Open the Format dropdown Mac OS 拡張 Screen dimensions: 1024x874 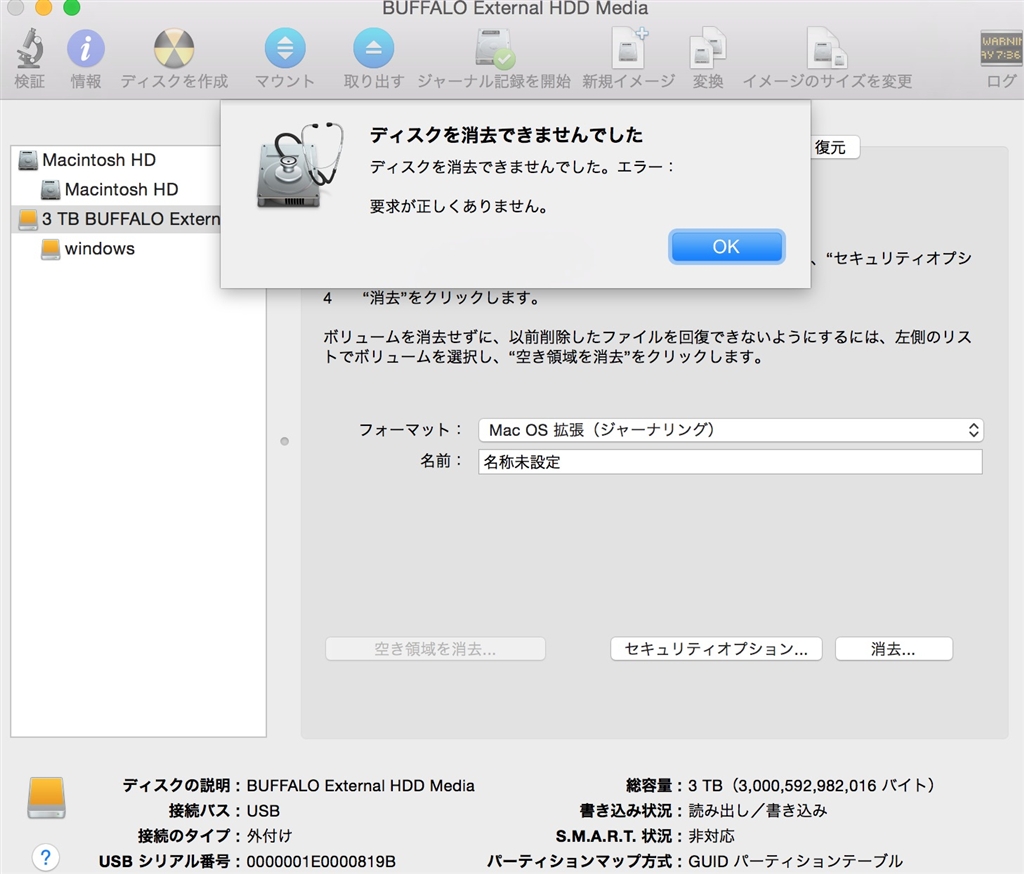(x=730, y=430)
